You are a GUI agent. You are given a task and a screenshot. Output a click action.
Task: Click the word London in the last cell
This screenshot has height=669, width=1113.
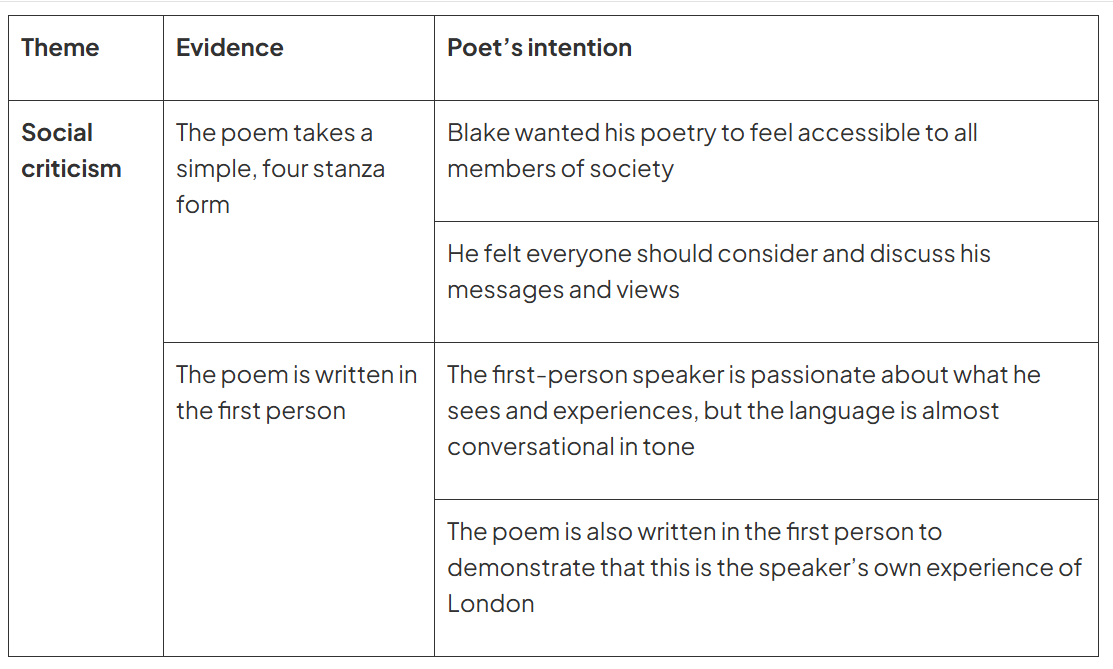[x=490, y=604]
